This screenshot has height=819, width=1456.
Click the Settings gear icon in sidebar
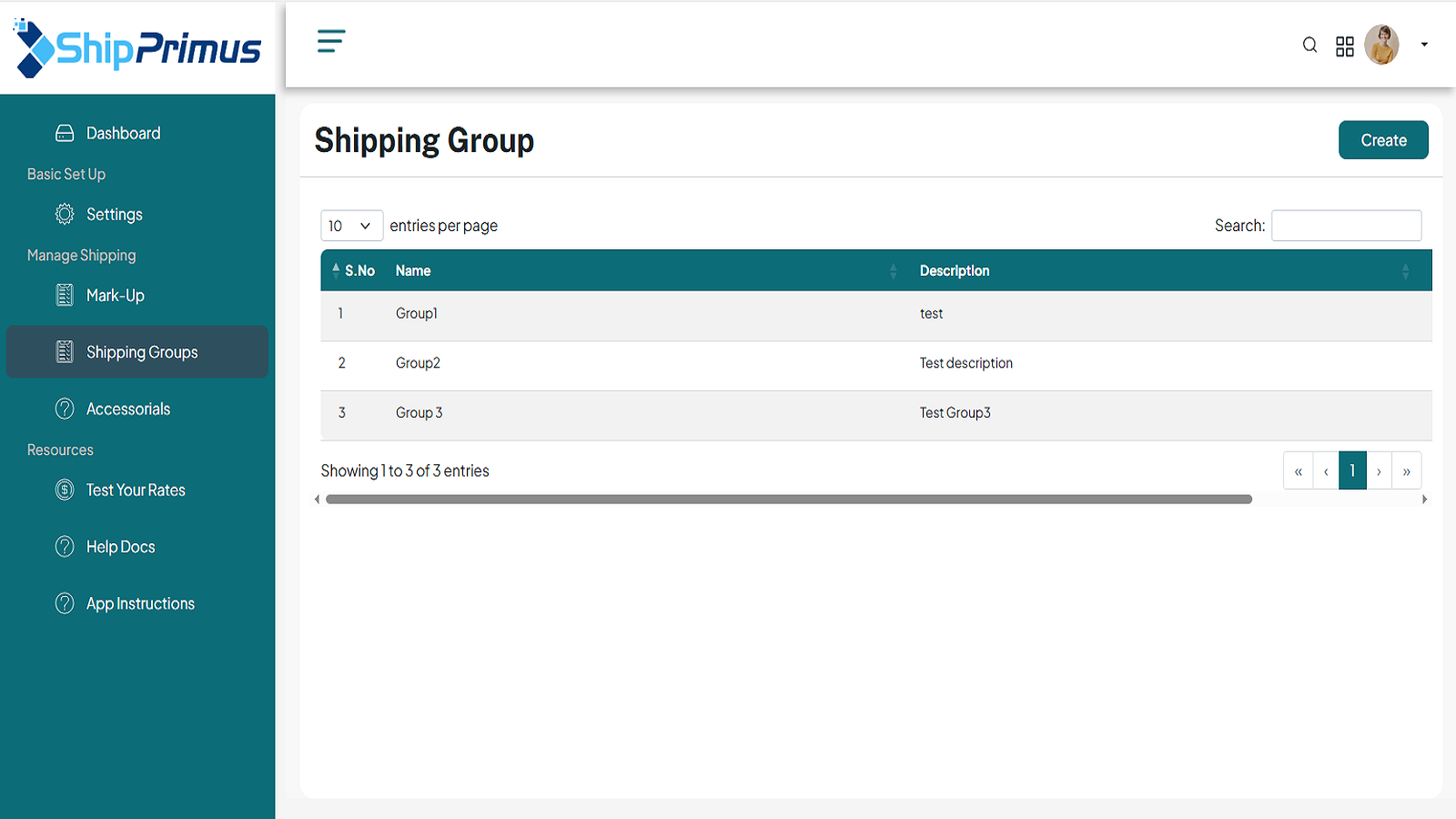65,214
